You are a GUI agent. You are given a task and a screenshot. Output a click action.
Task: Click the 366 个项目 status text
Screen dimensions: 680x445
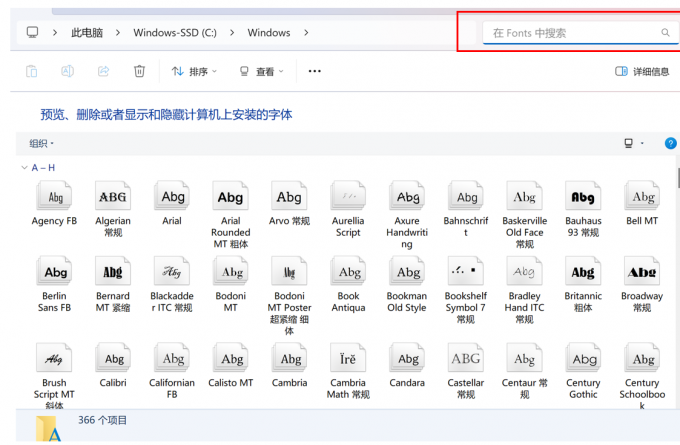(102, 420)
